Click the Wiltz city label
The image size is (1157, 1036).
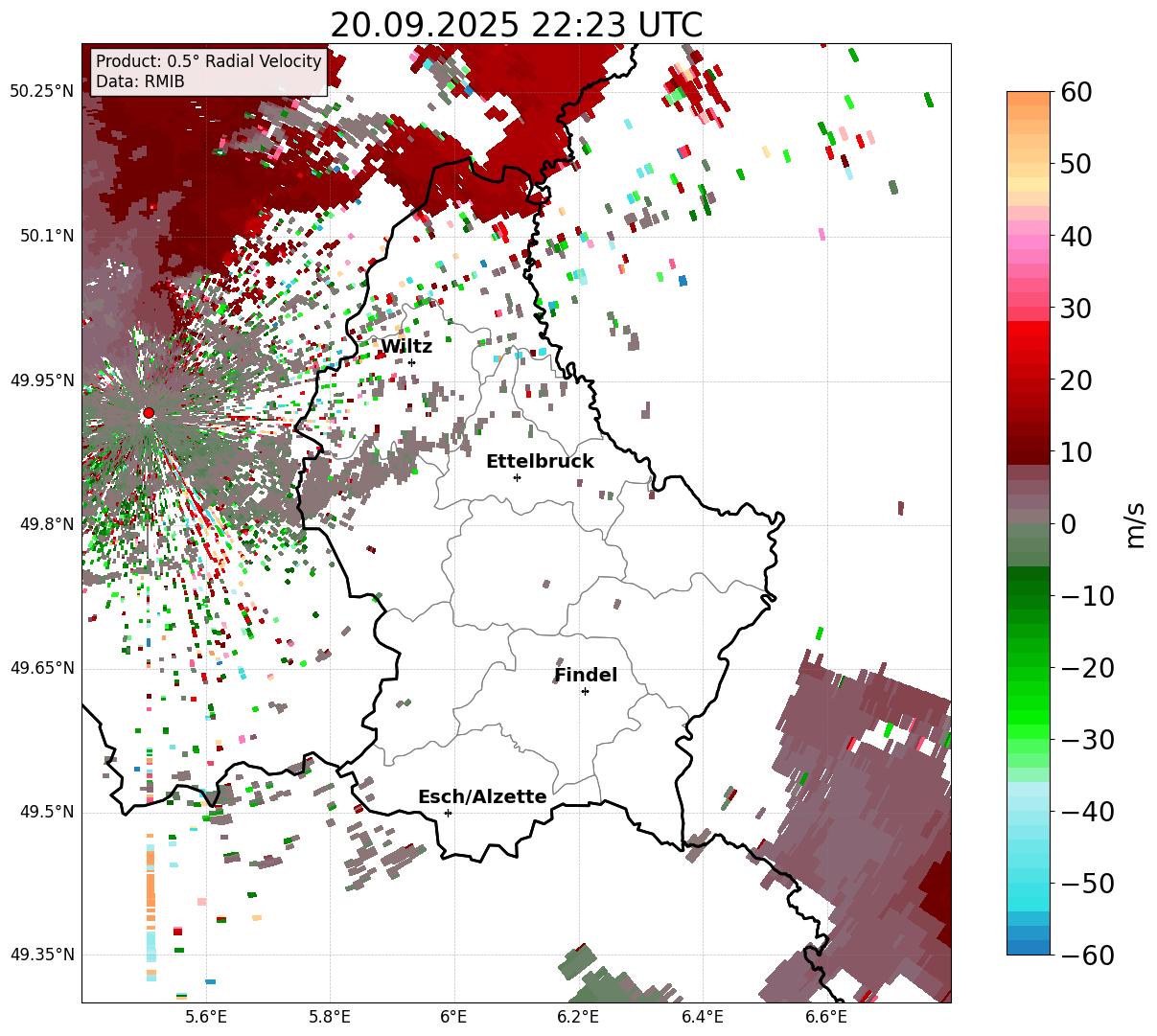point(406,347)
